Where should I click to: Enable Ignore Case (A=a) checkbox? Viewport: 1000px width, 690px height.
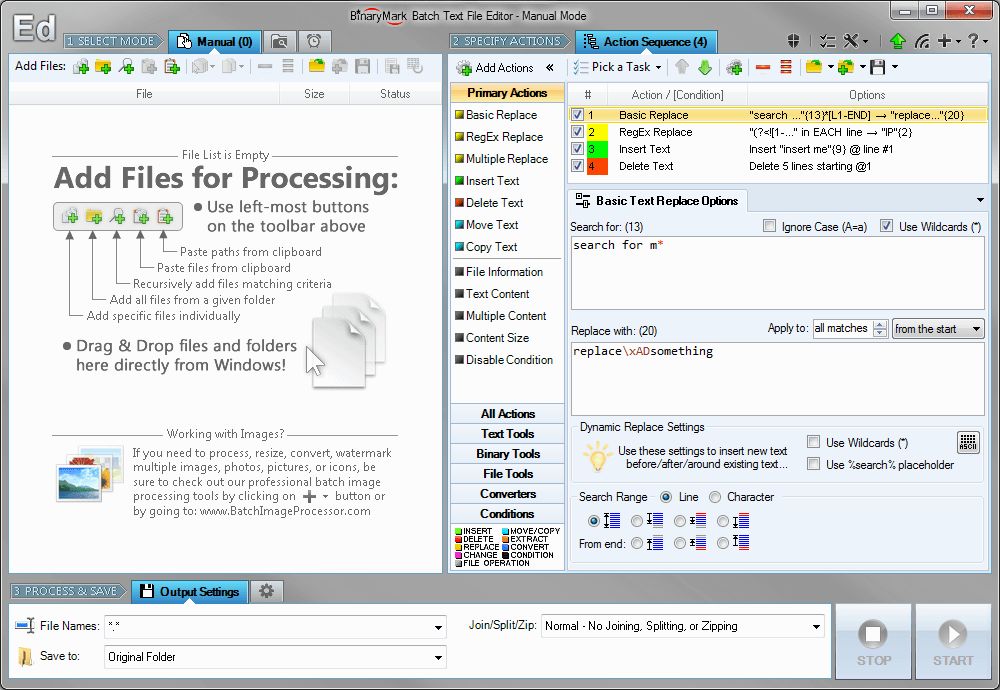(770, 226)
